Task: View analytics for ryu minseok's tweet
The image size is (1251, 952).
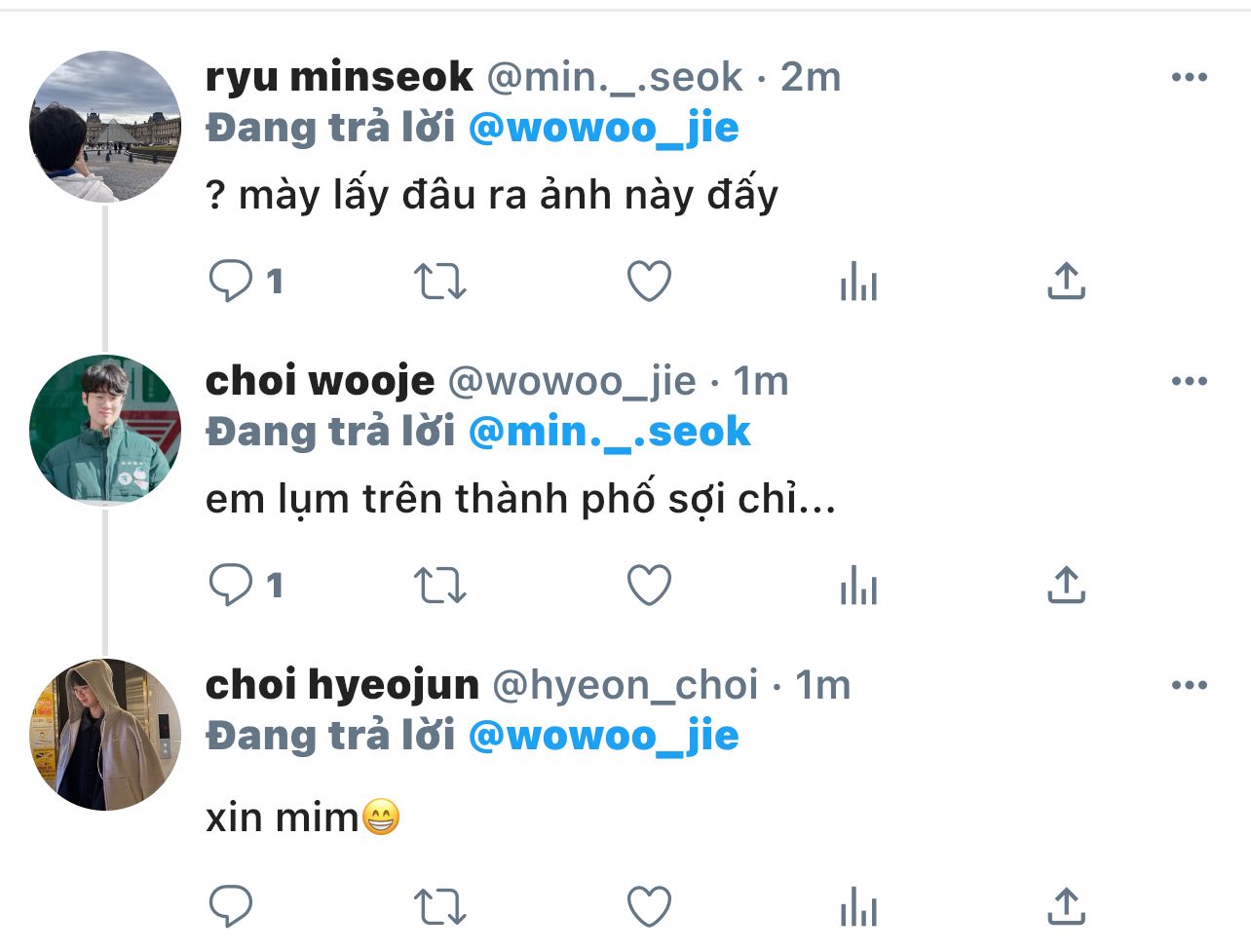Action: click(858, 282)
